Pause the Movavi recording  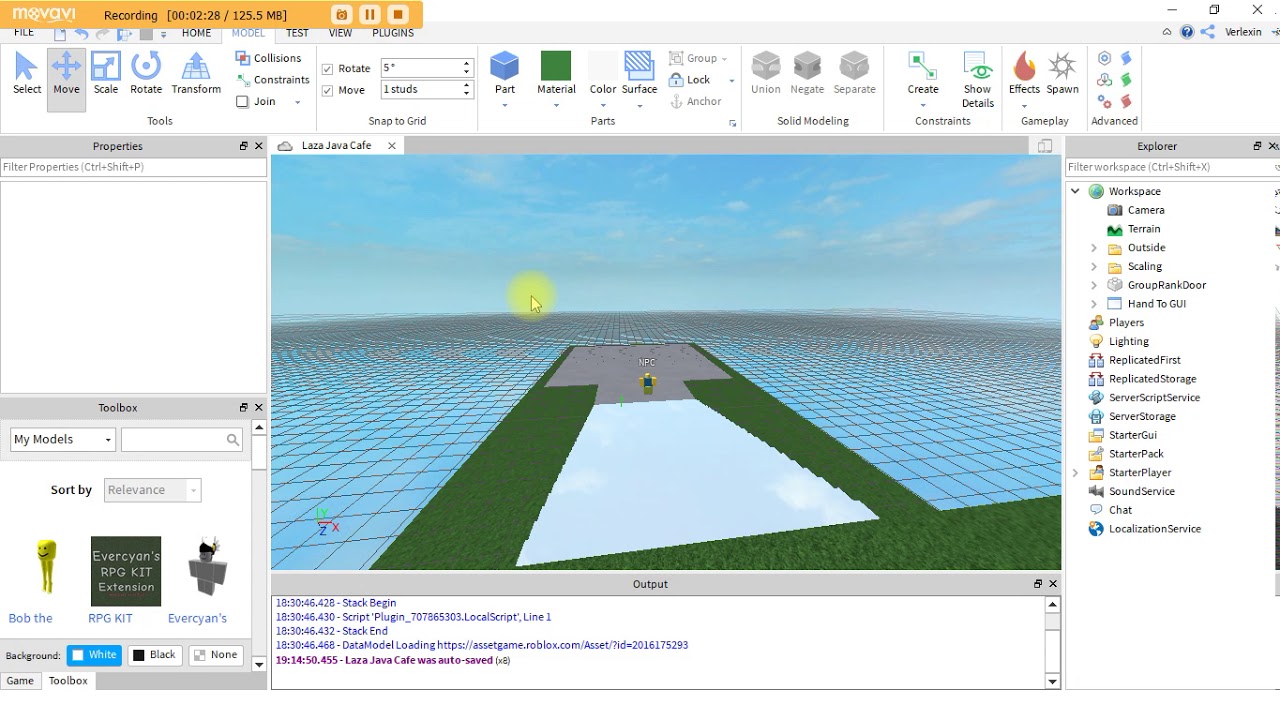pos(370,14)
